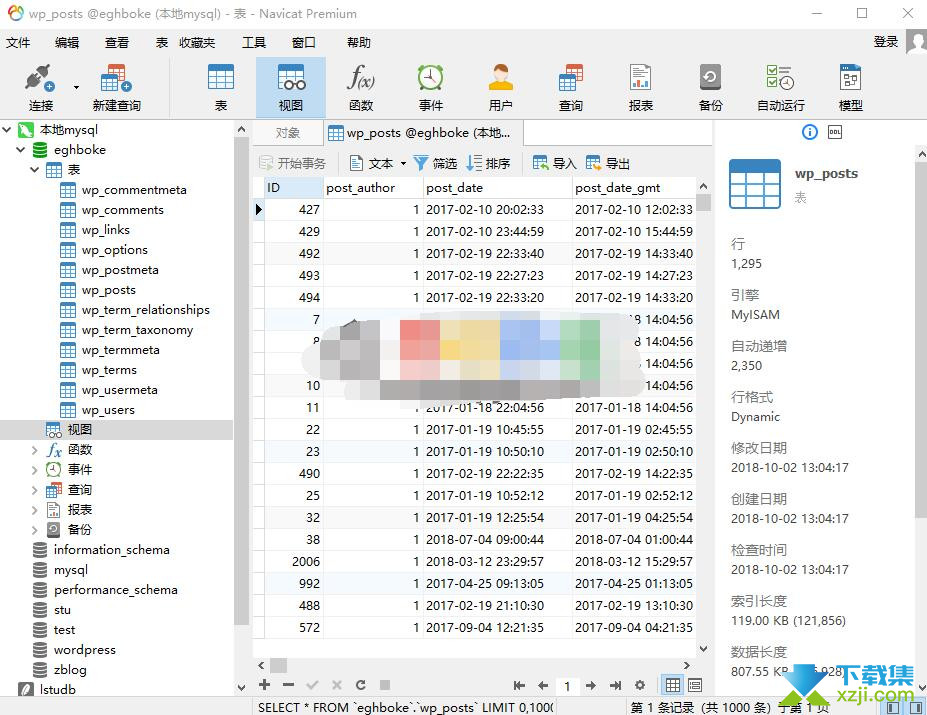Click the page number input field

click(x=567, y=685)
